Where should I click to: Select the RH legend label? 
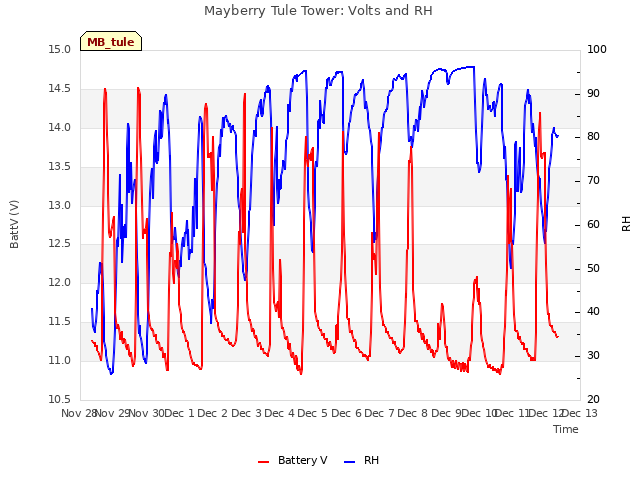[371, 460]
